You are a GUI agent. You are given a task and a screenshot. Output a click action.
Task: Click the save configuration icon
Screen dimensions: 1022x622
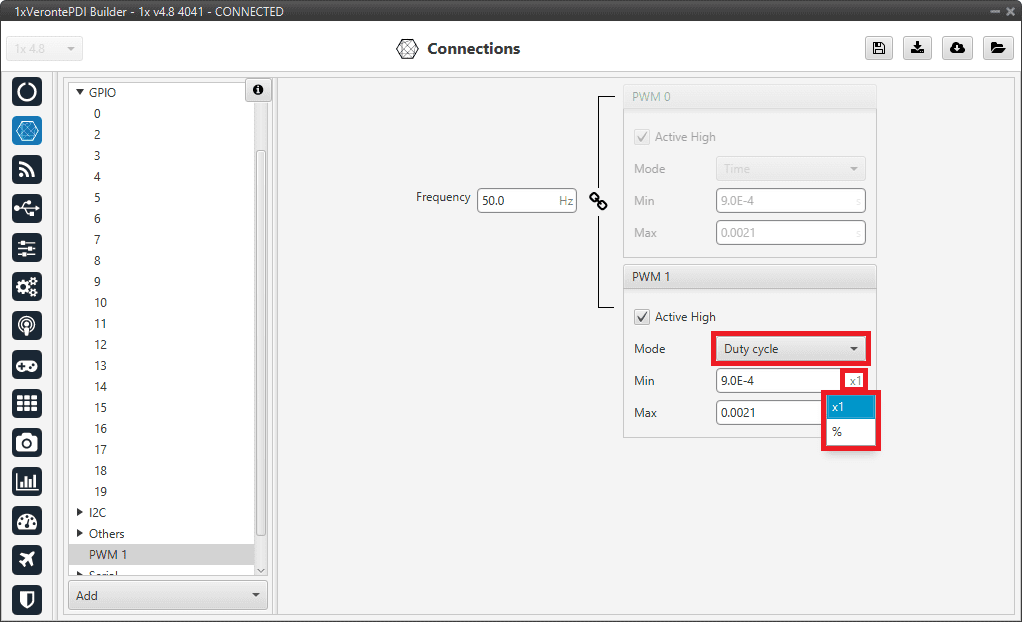pos(878,49)
